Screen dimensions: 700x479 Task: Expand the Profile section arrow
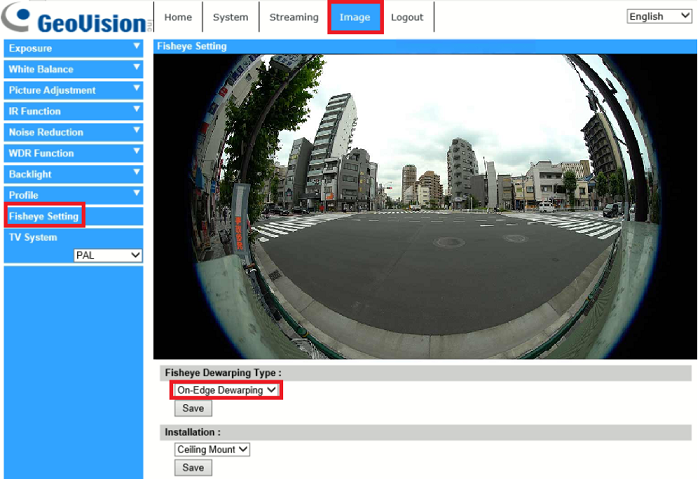click(x=137, y=193)
